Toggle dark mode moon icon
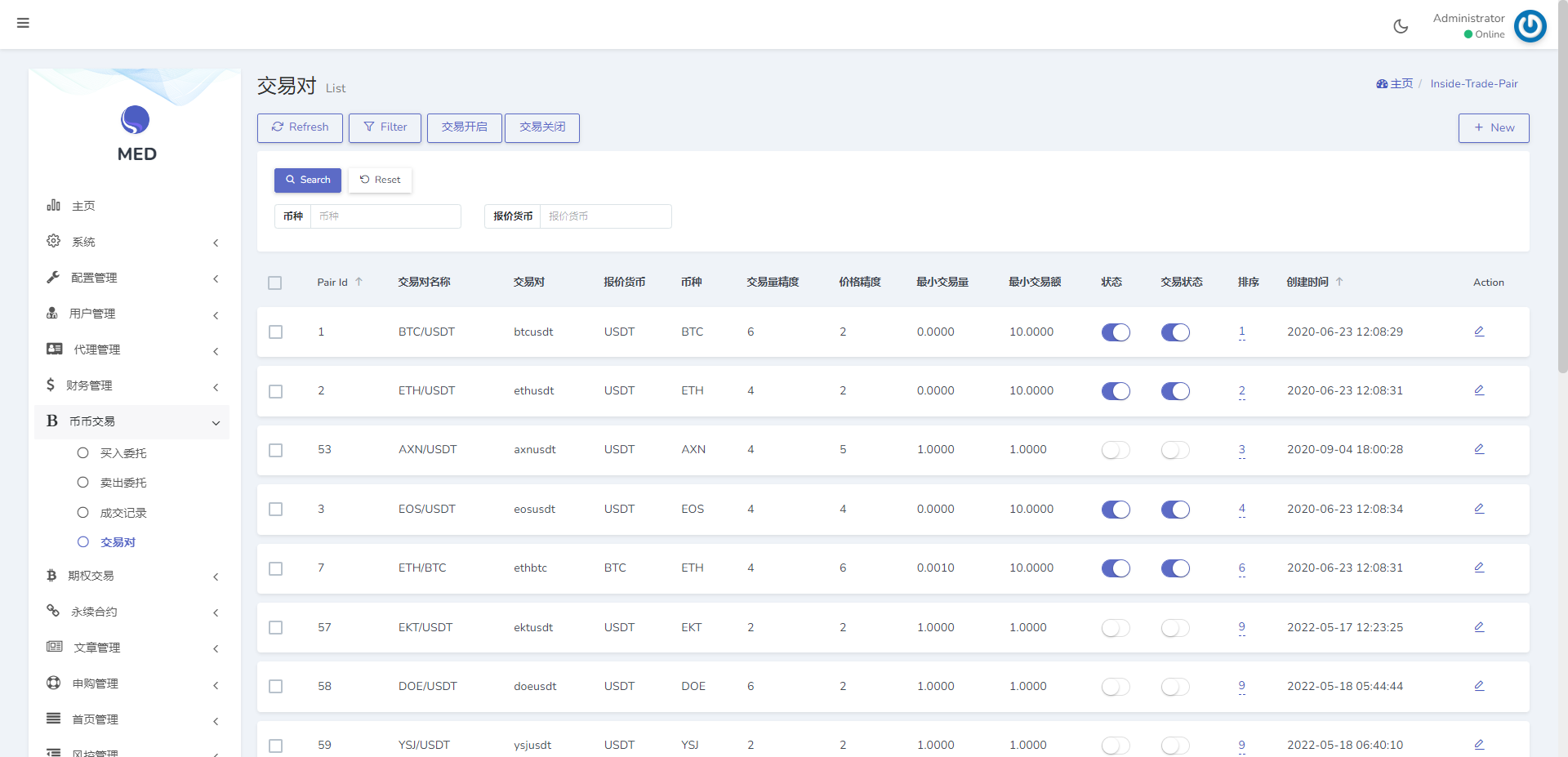1568x757 pixels. click(1401, 26)
